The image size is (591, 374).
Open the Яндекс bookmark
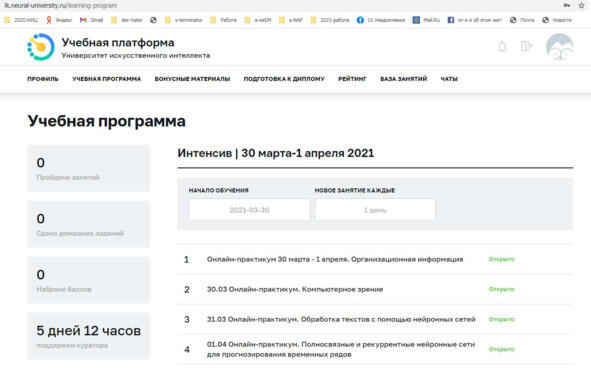59,20
